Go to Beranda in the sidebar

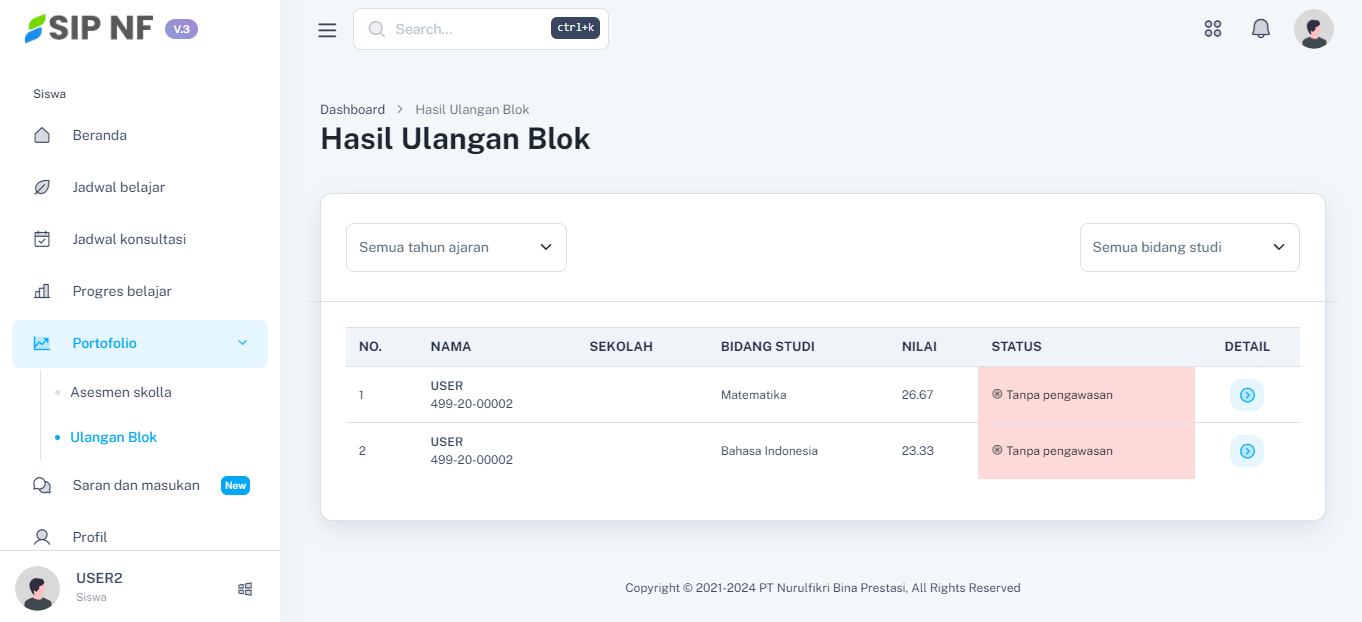99,135
